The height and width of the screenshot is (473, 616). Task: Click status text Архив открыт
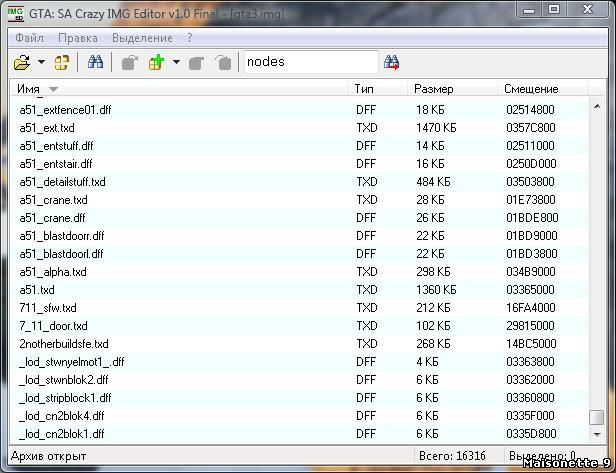(48, 456)
